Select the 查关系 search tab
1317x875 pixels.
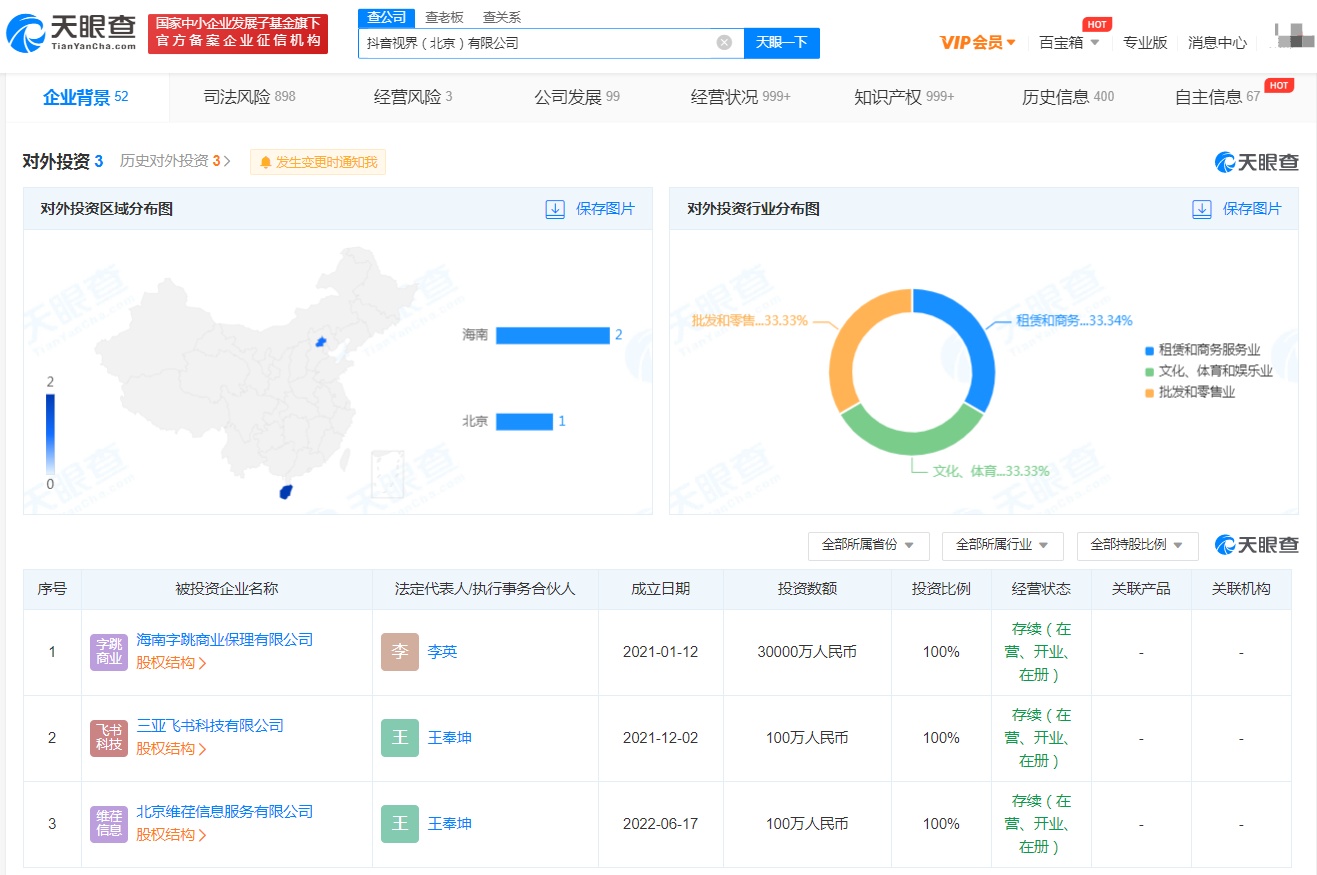(502, 17)
